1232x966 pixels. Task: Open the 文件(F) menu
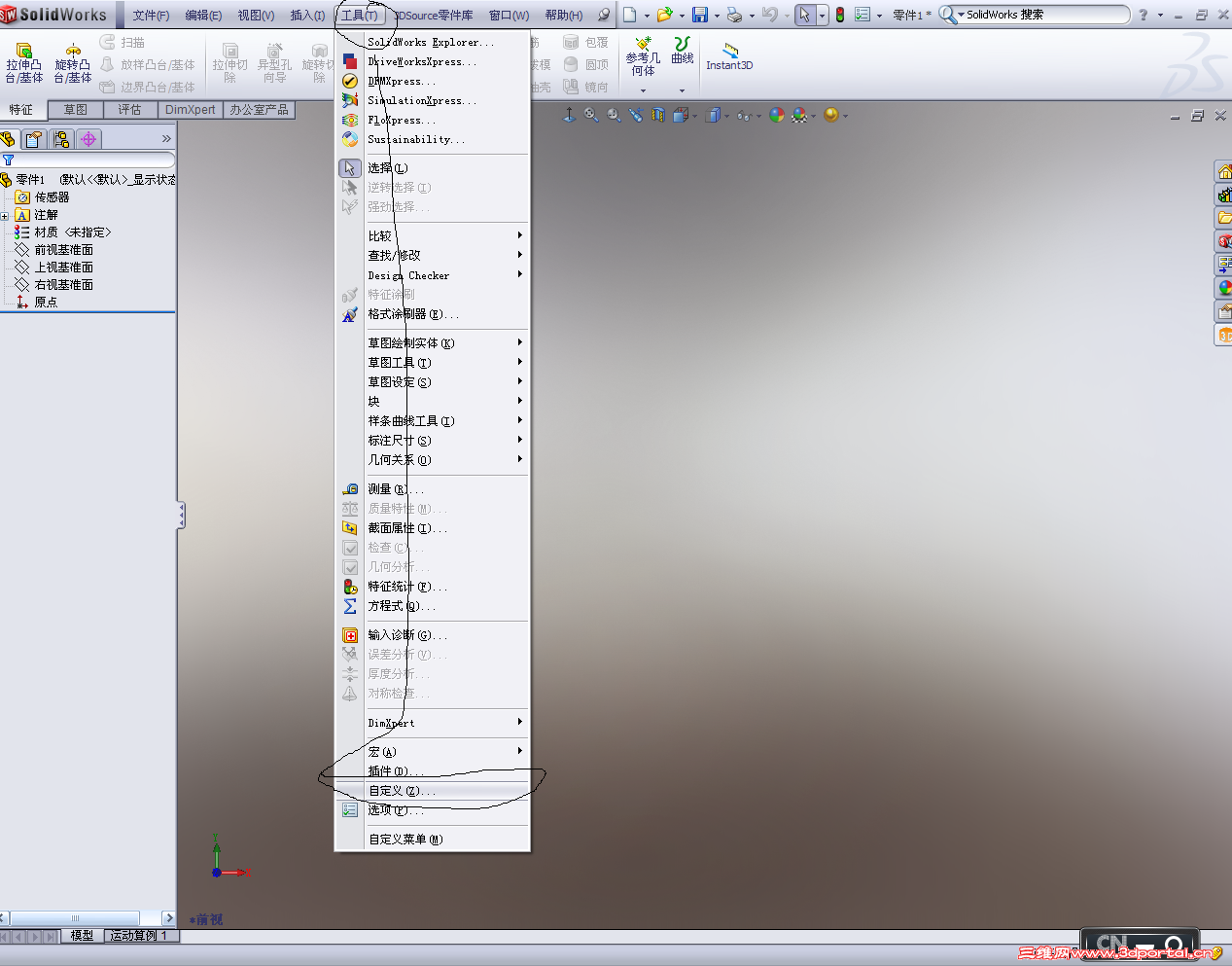pyautogui.click(x=151, y=16)
